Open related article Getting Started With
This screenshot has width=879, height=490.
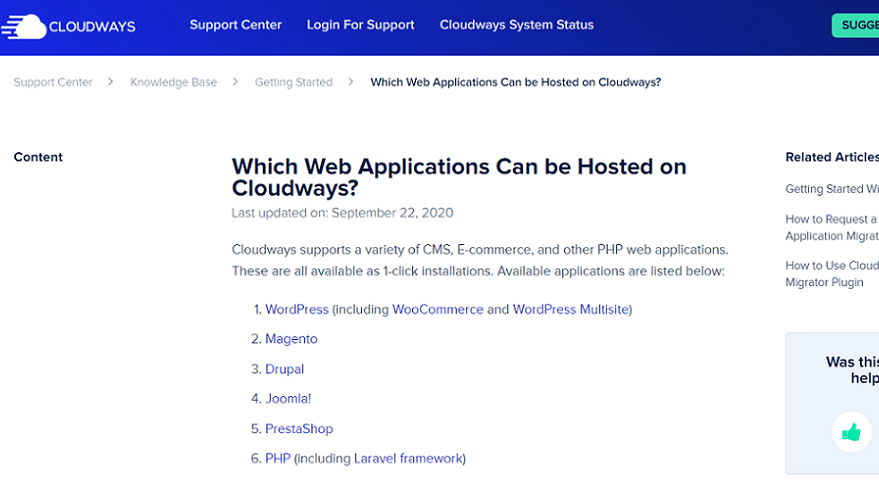pos(832,189)
